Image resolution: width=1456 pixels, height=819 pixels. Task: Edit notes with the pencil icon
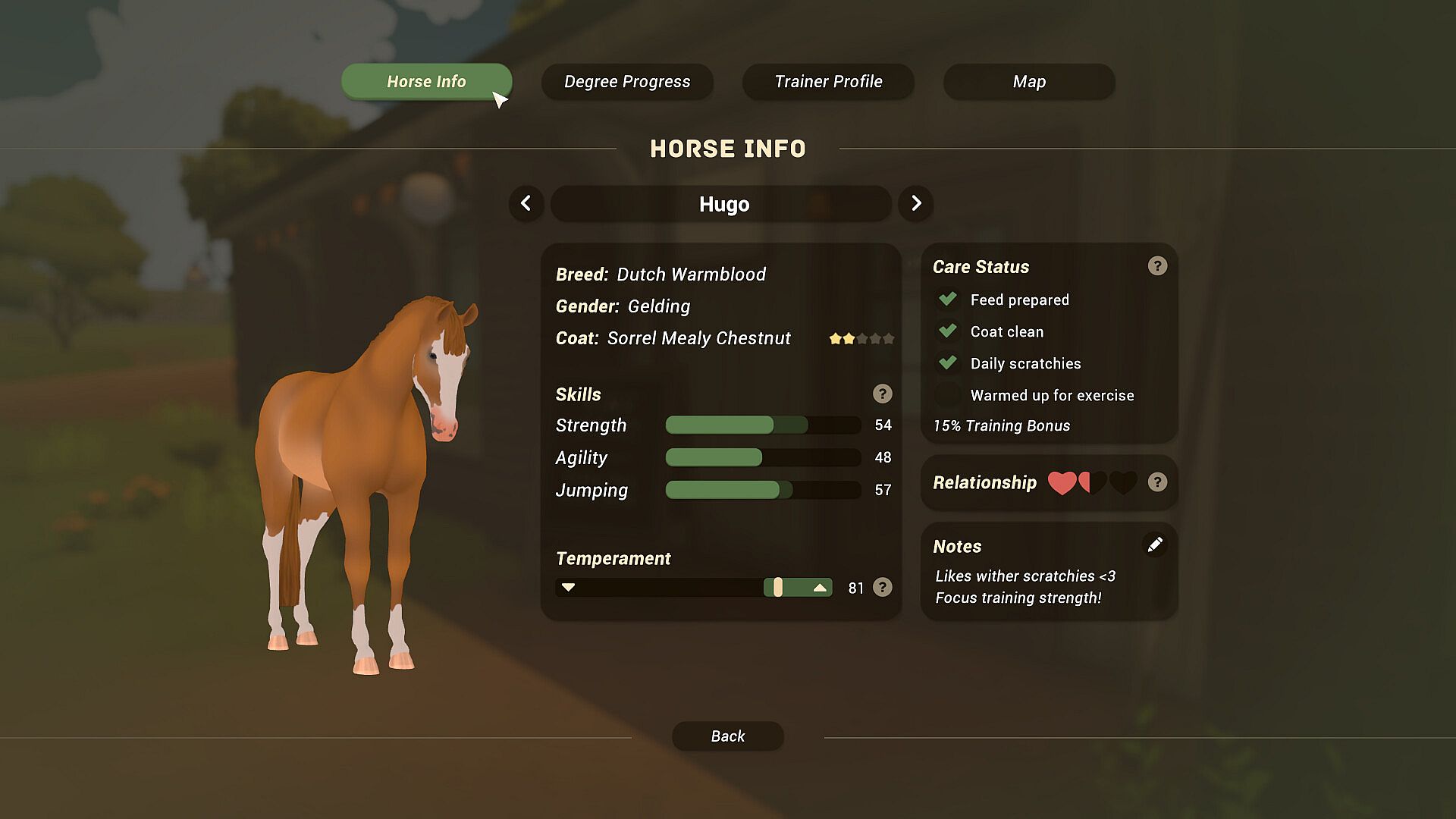point(1155,544)
